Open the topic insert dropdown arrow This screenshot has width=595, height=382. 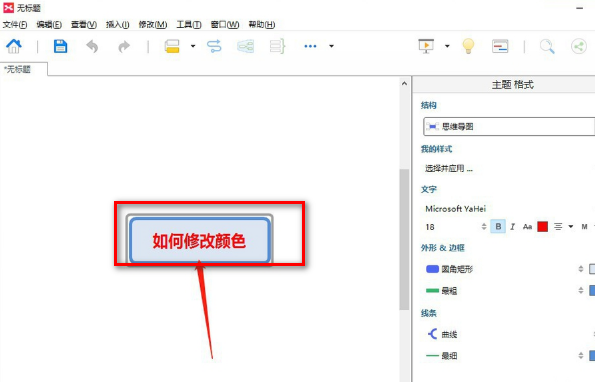193,46
